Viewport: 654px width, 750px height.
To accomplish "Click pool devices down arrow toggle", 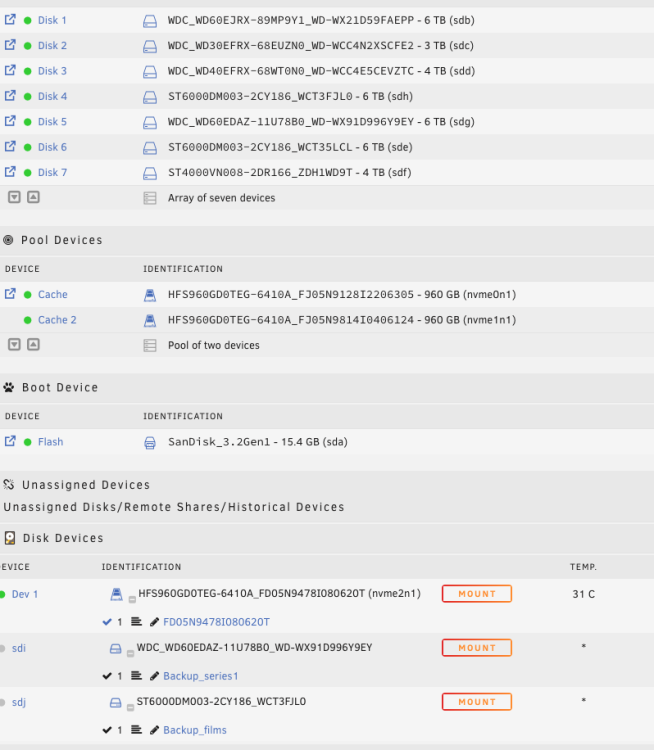I will click(14, 344).
